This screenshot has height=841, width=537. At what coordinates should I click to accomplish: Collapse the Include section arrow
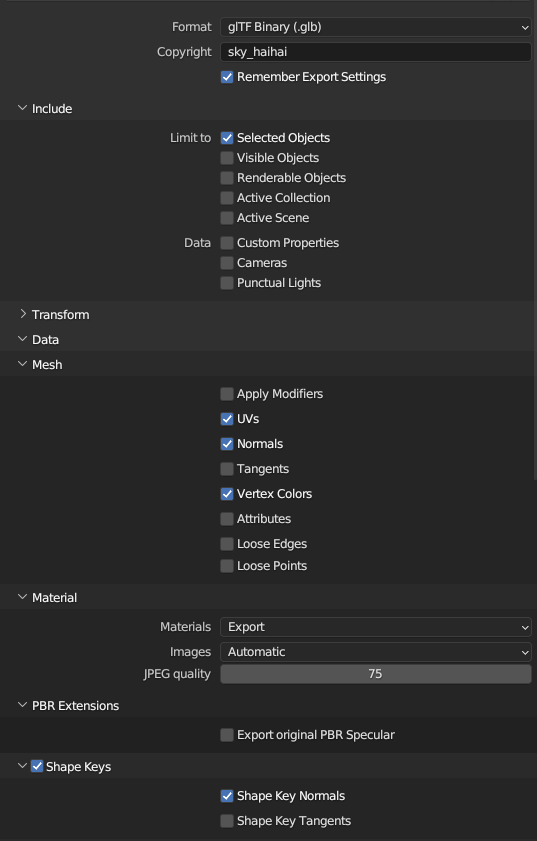pos(23,108)
